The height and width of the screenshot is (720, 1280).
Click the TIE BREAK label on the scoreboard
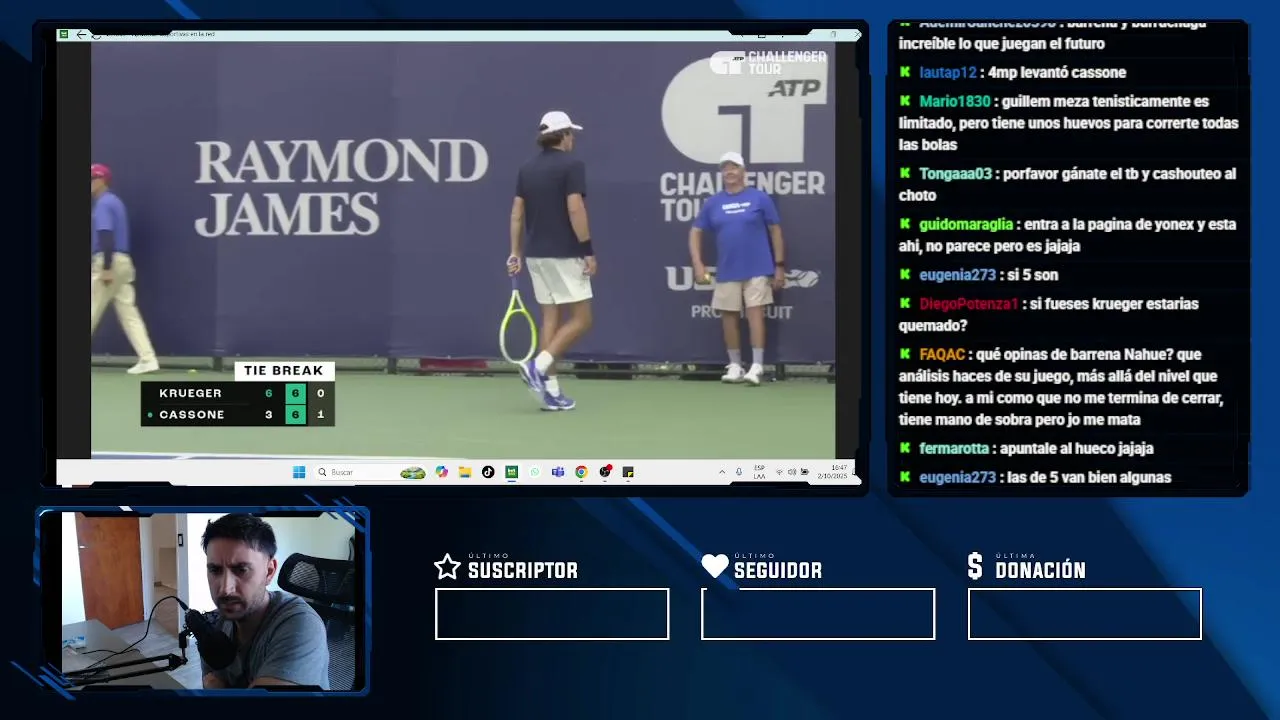click(x=284, y=371)
